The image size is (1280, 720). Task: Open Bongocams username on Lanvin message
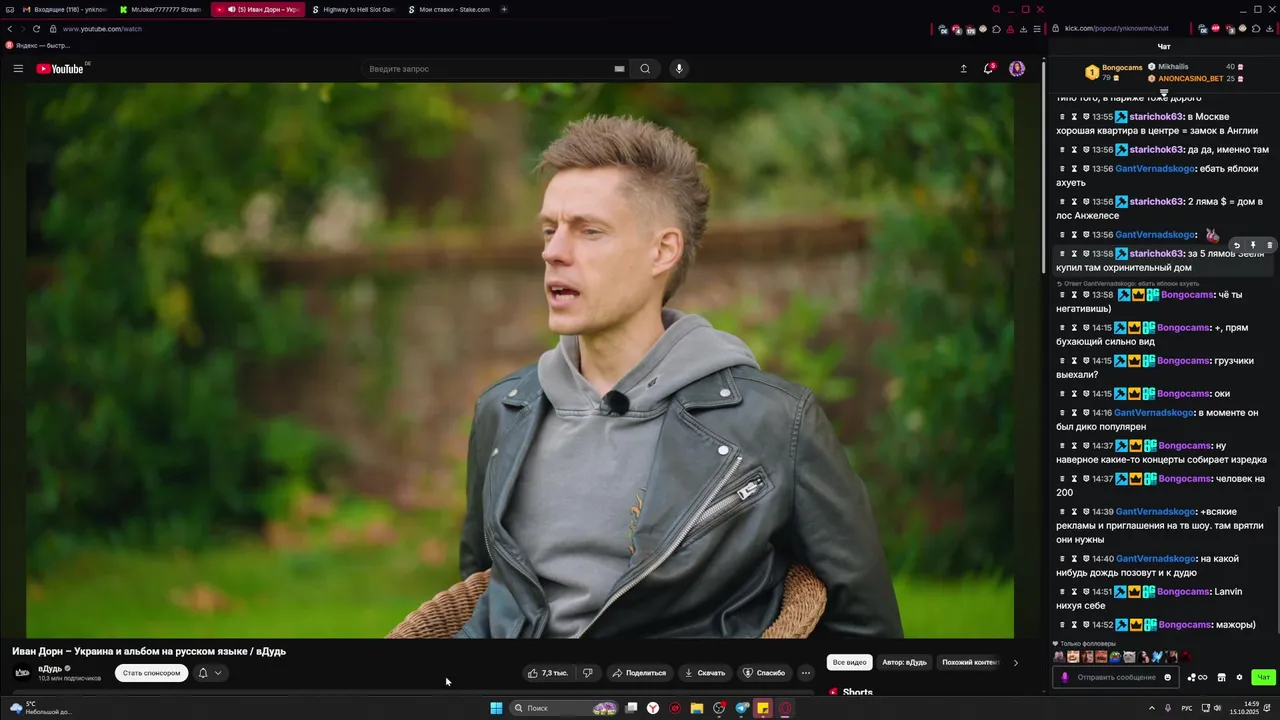1185,592
